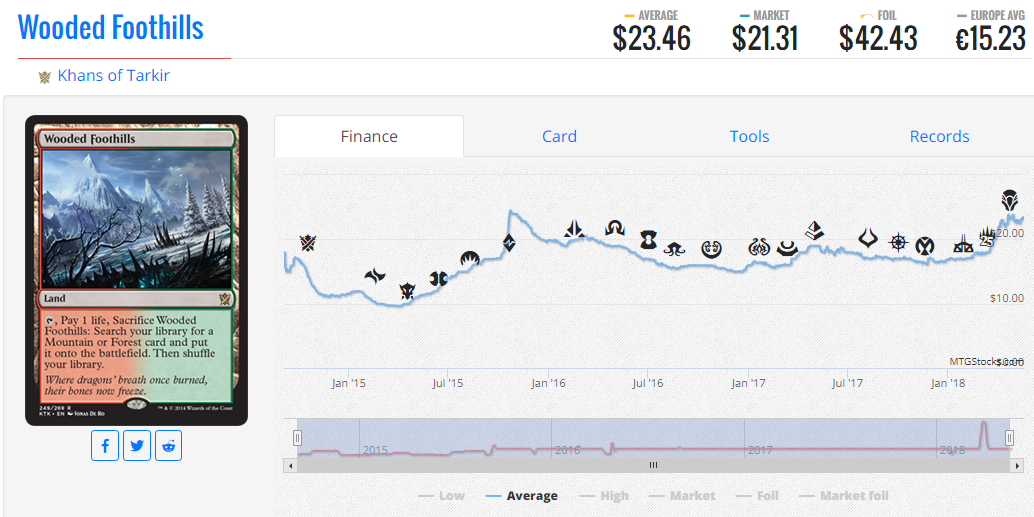The image size is (1034, 517).
Task: Click the left handle of the chart range selector
Action: tap(297, 438)
